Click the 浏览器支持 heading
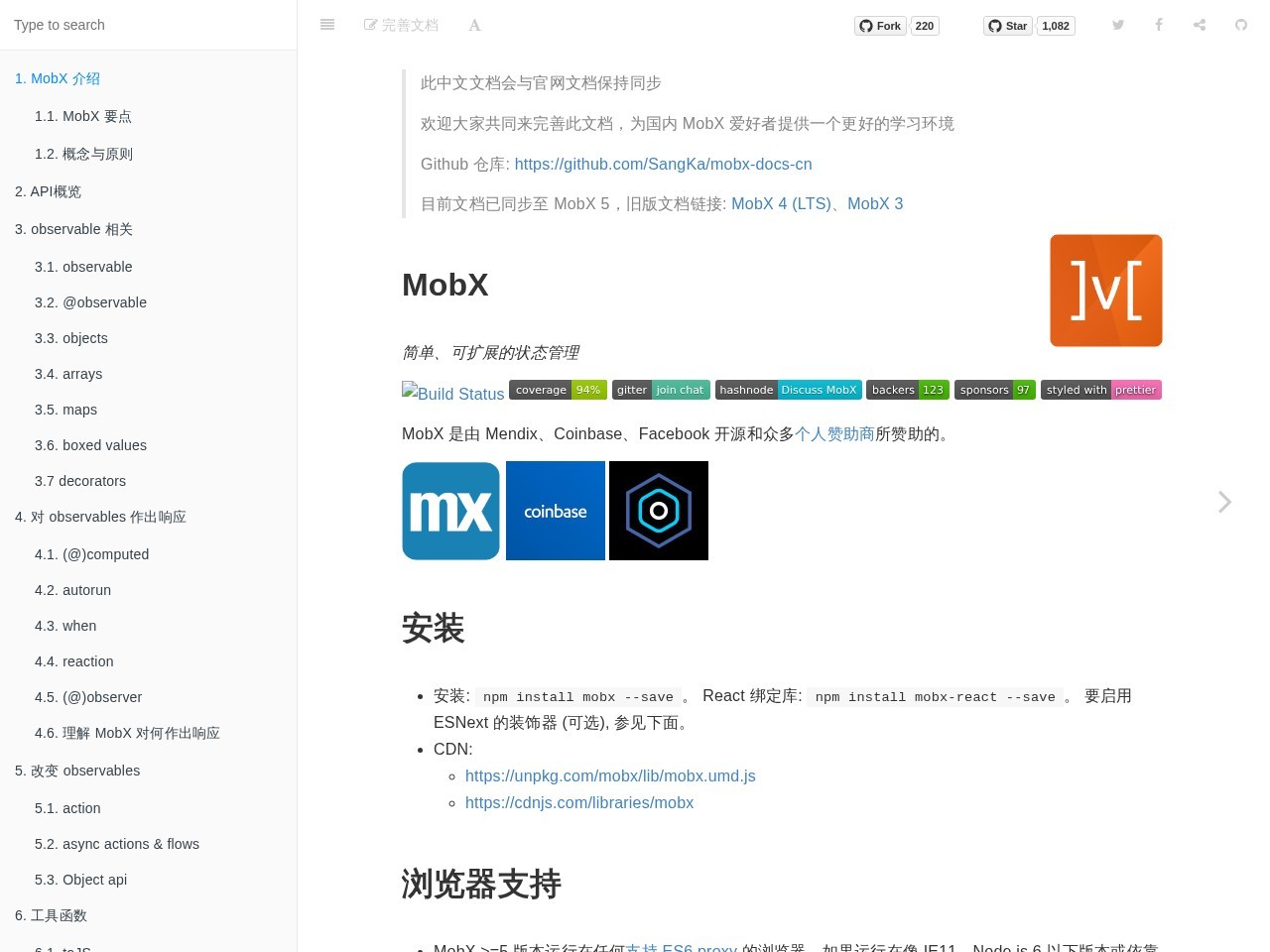1270x952 pixels. click(x=481, y=884)
